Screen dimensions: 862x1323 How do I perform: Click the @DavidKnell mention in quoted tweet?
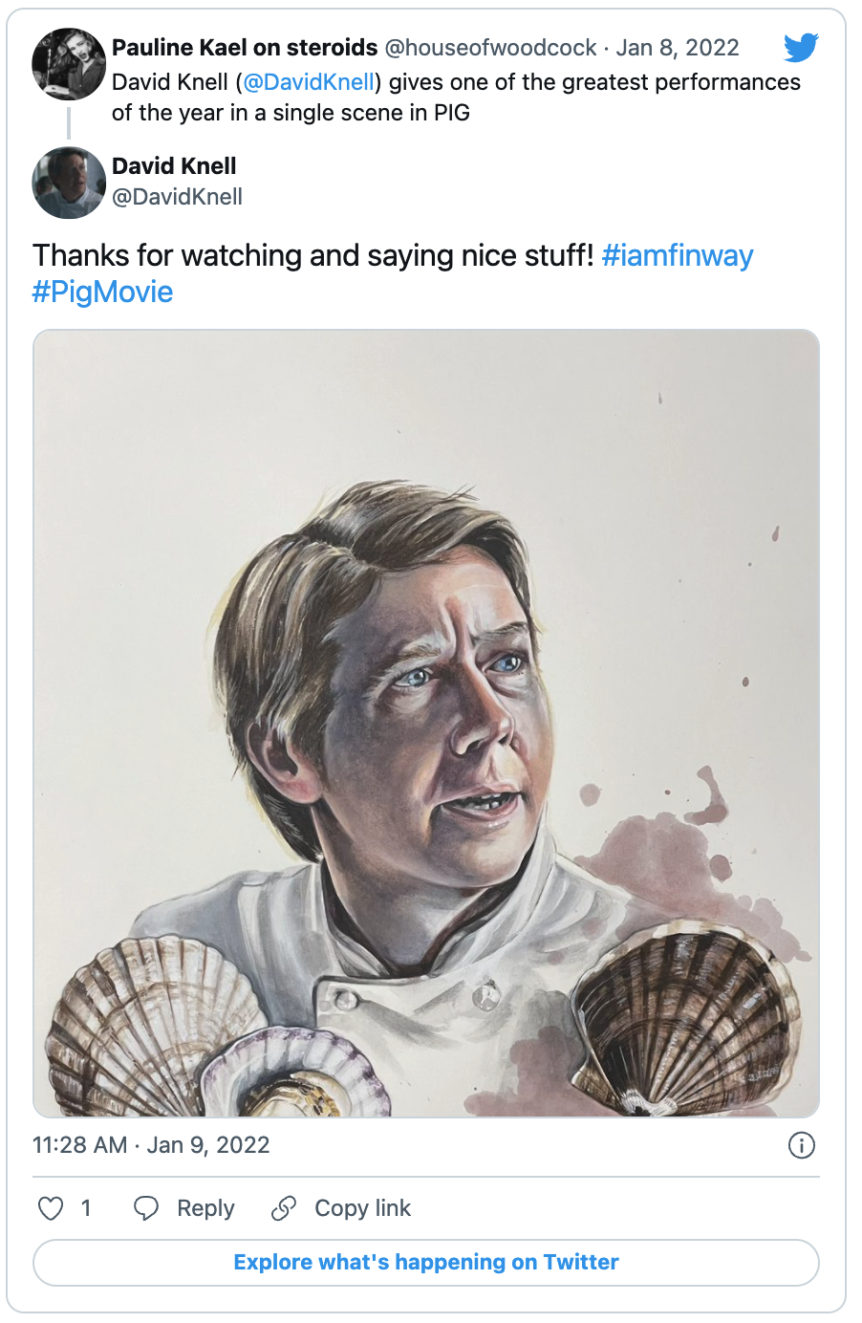tap(309, 82)
